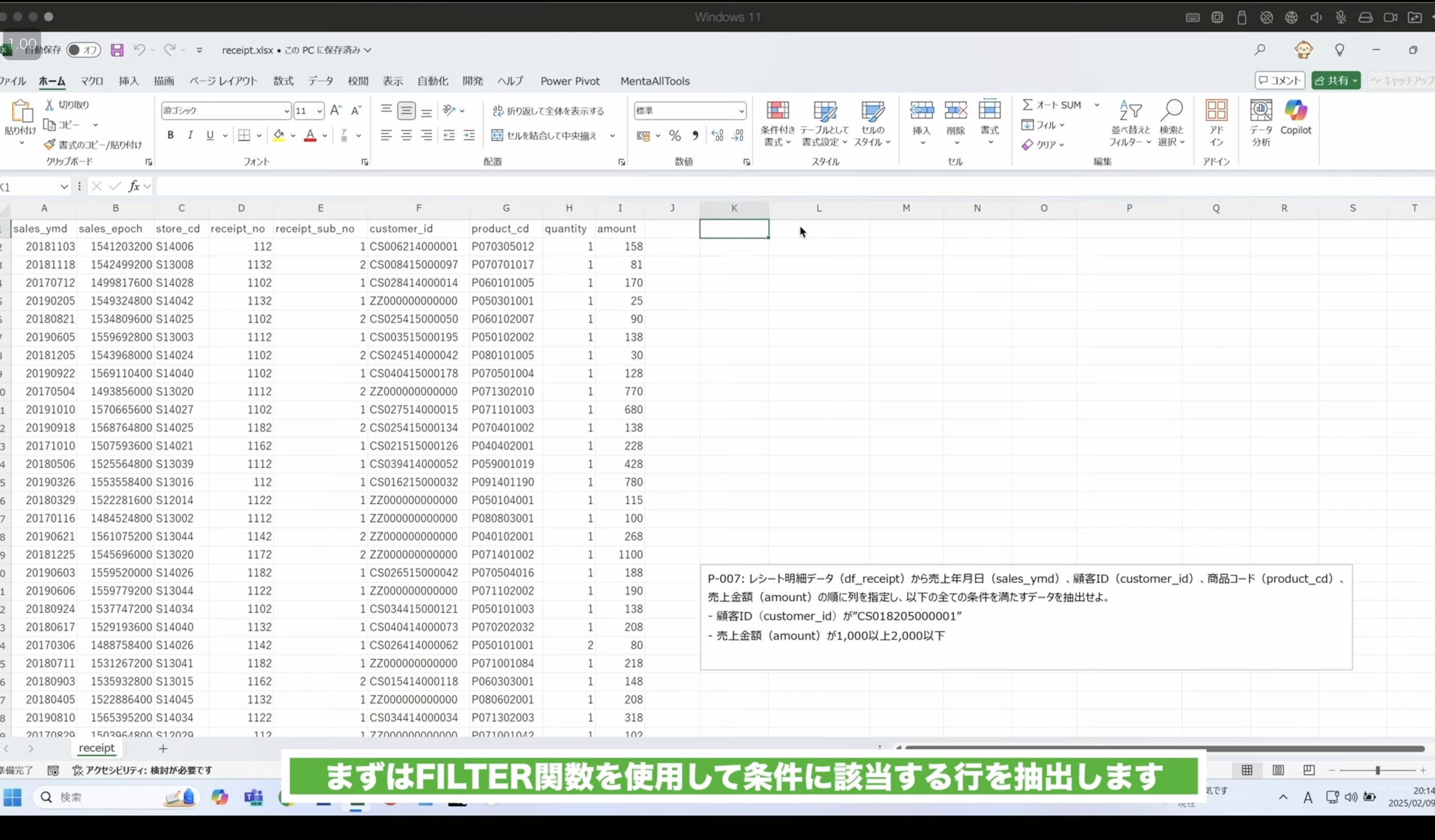Expand the AutoSum (オート SUM) dropdown arrow

tap(1097, 105)
